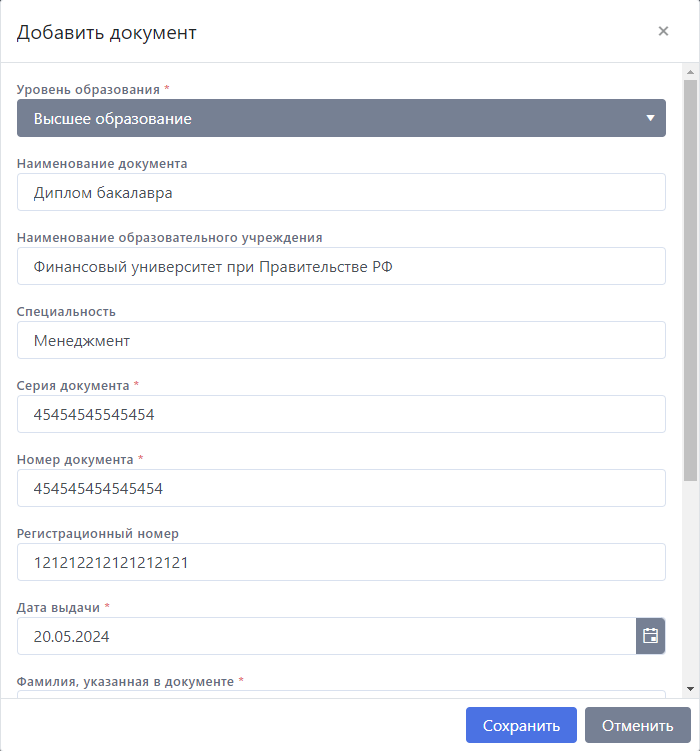Close the Добавить документ dialog
Screen dimensions: 700x751
tap(663, 31)
